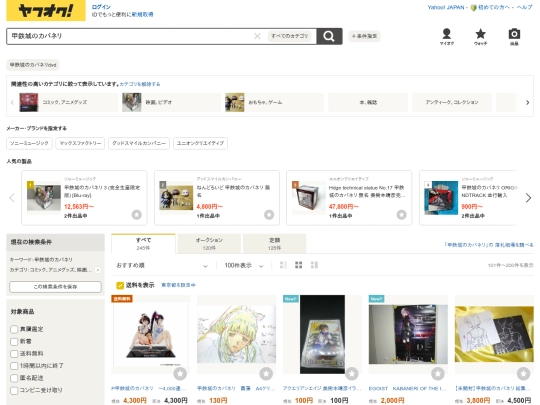Screen dimensions: 540x405
Task: Switch to grid view layout icon
Action: pyautogui.click(x=299, y=265)
